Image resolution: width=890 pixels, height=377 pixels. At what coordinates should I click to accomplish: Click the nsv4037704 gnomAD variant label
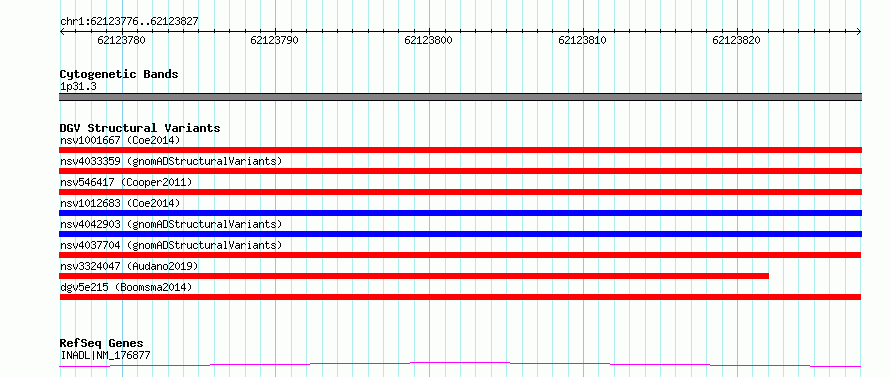click(x=171, y=245)
